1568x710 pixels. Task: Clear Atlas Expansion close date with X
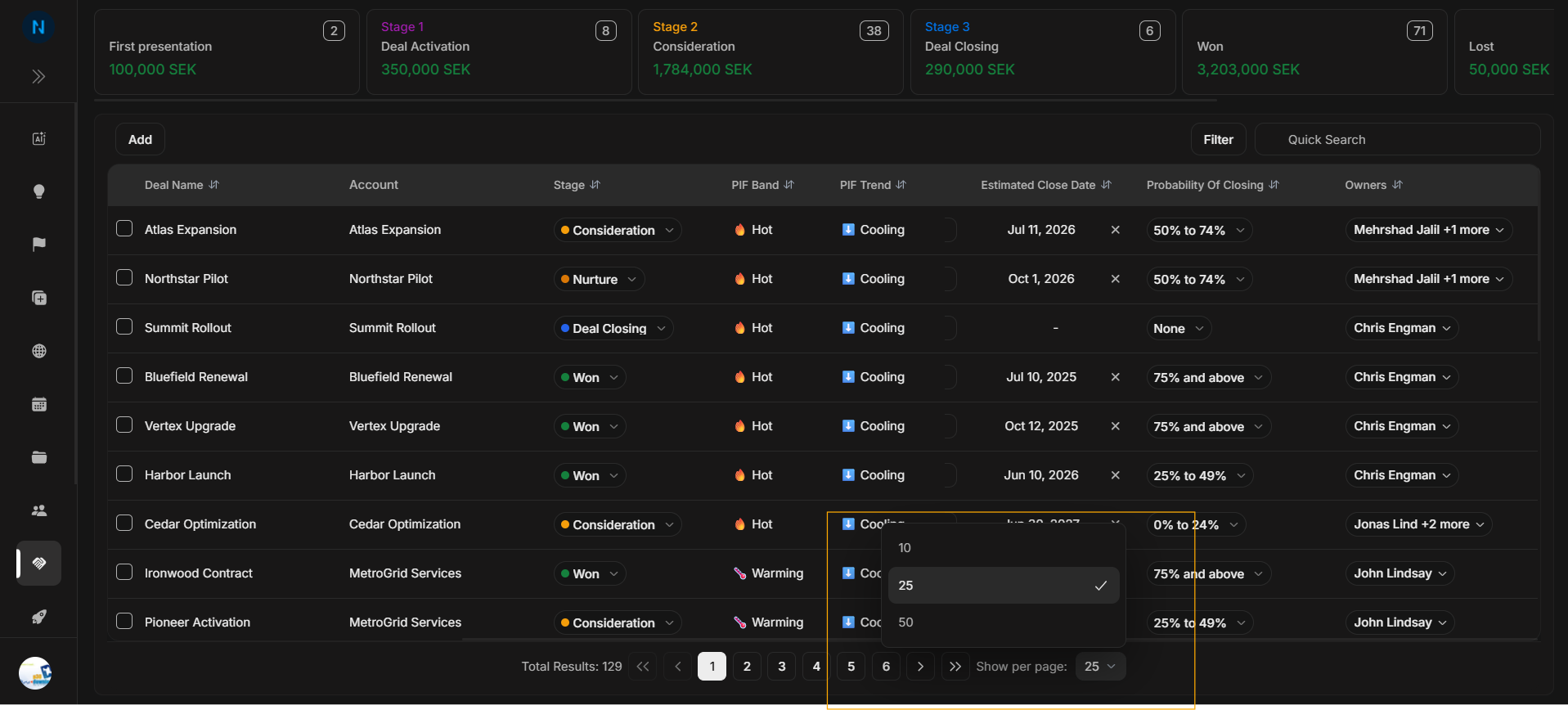pyautogui.click(x=1115, y=230)
